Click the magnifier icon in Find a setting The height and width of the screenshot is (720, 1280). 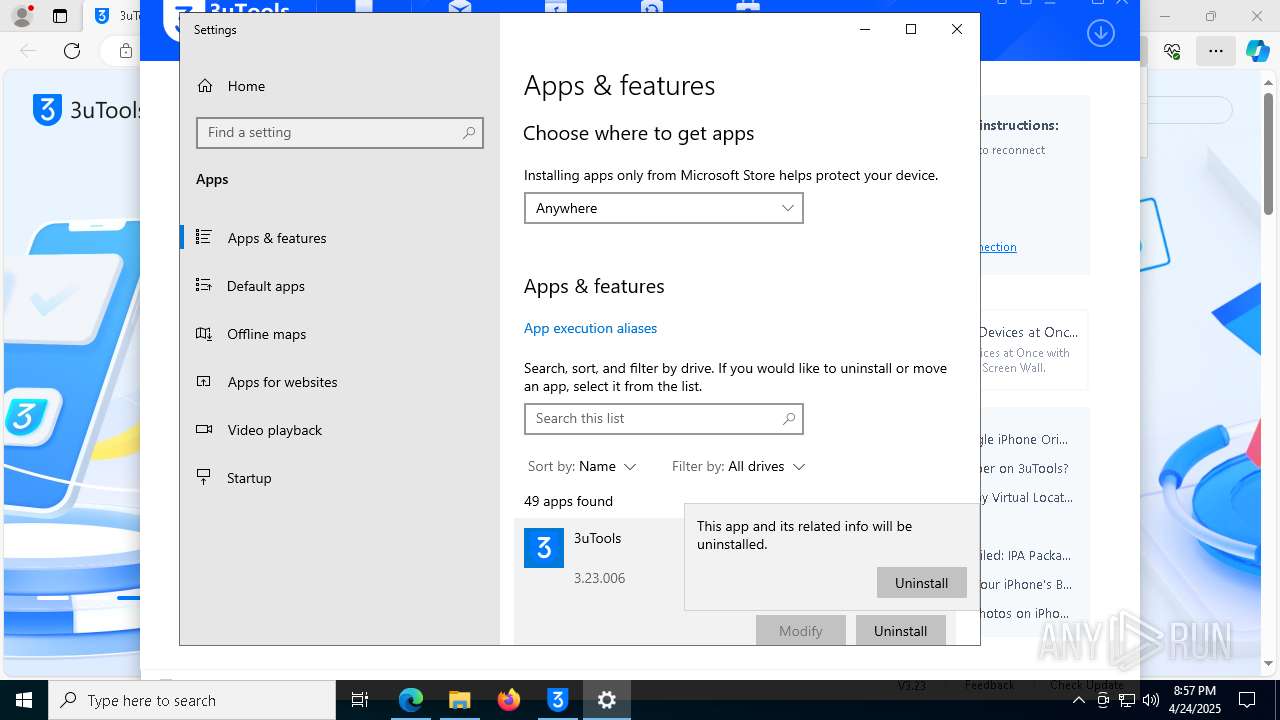point(469,132)
